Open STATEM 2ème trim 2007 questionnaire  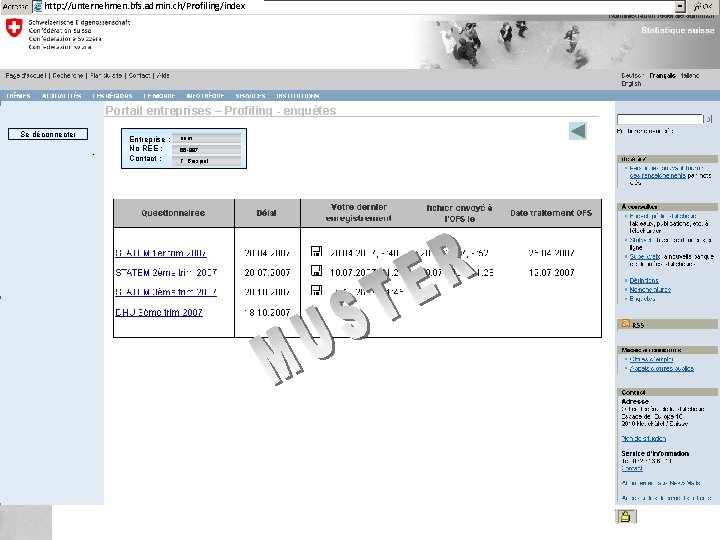(x=166, y=273)
